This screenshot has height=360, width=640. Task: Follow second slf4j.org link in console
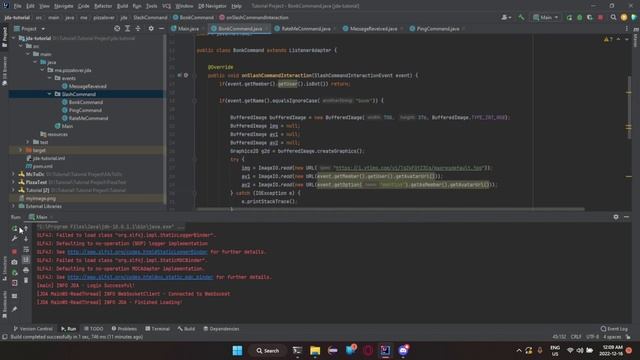(x=140, y=277)
